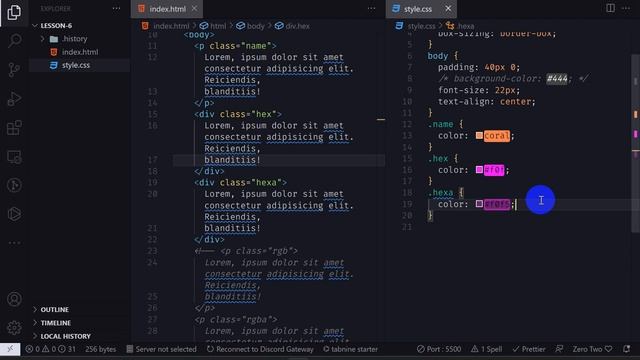Open the Explorer view in activity bar
The height and width of the screenshot is (360, 640).
coord(14,12)
